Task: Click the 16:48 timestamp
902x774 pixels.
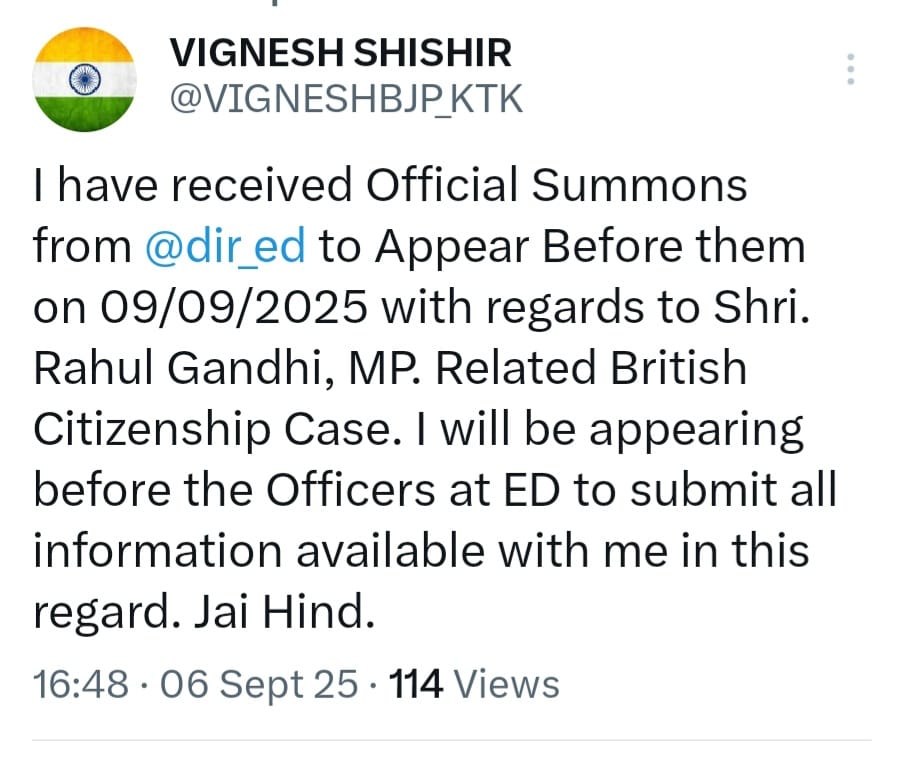Action: 81,685
